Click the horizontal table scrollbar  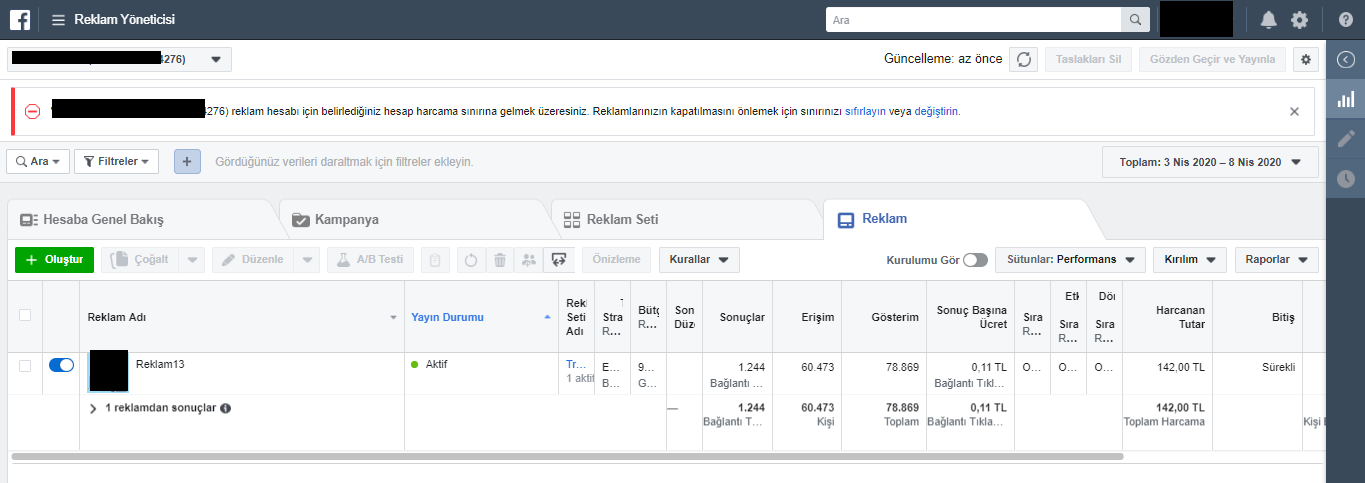point(565,457)
